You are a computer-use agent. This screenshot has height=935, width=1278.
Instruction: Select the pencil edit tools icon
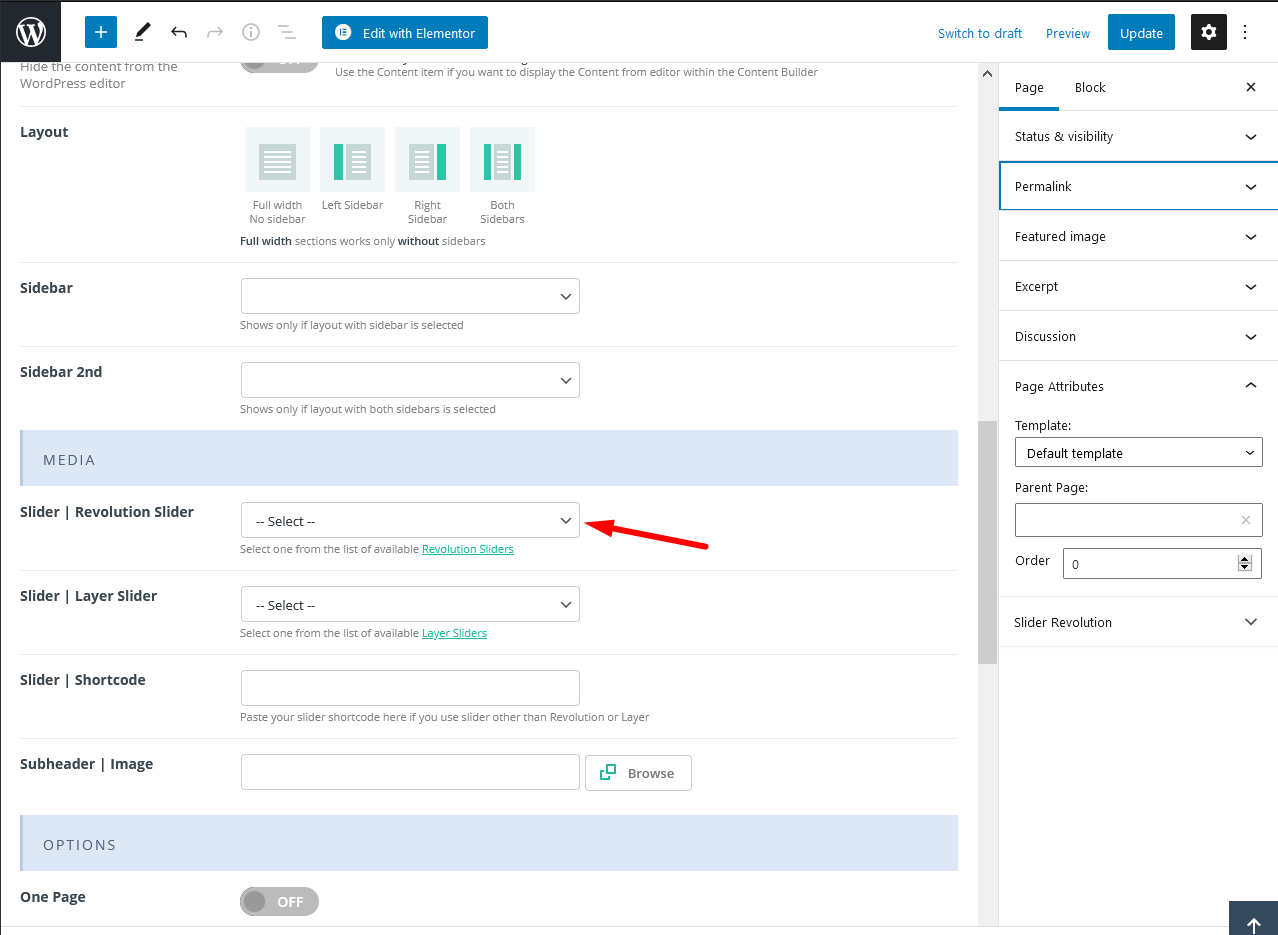[x=142, y=32]
